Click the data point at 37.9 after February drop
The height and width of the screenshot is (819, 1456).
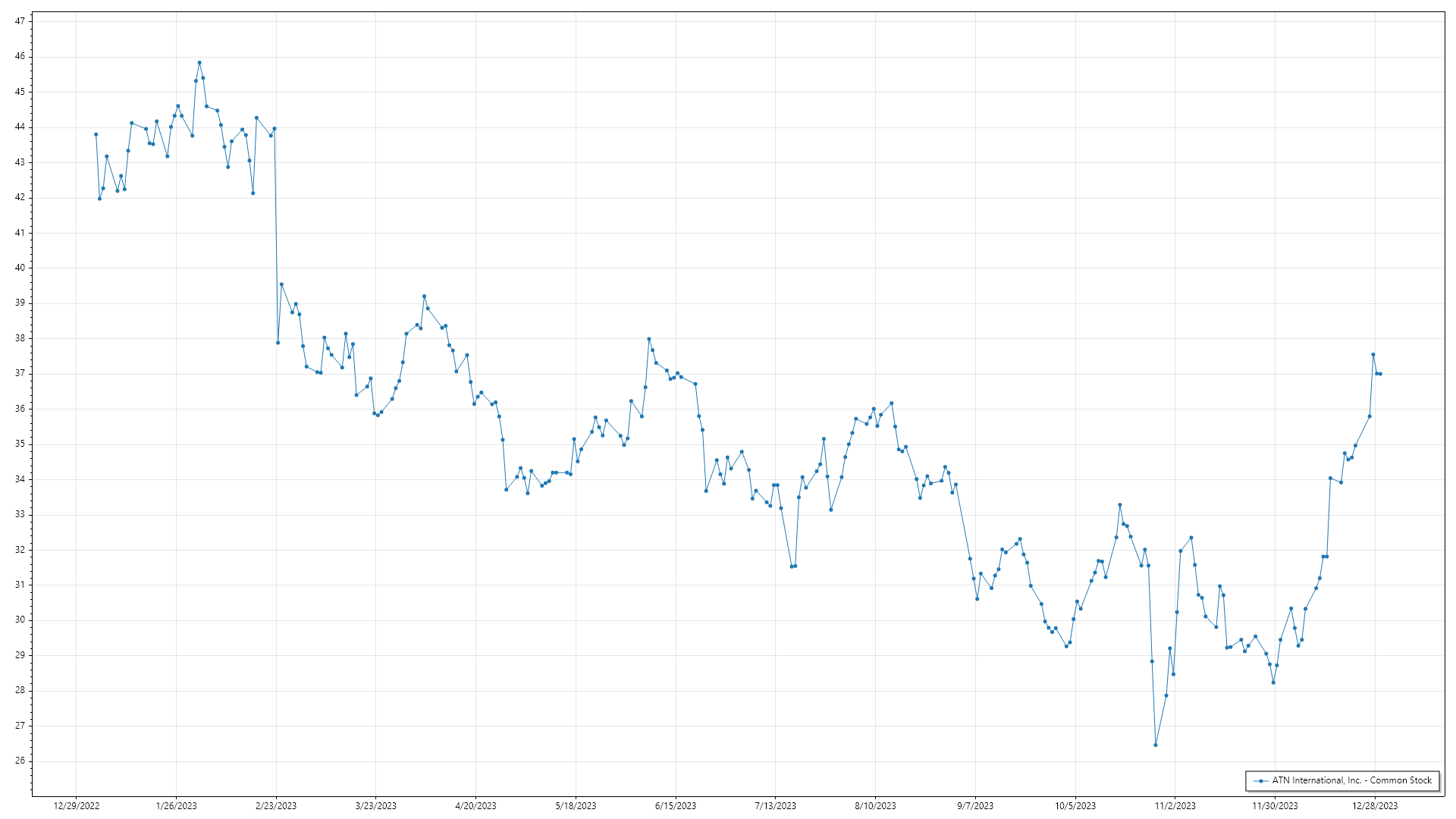pos(278,343)
